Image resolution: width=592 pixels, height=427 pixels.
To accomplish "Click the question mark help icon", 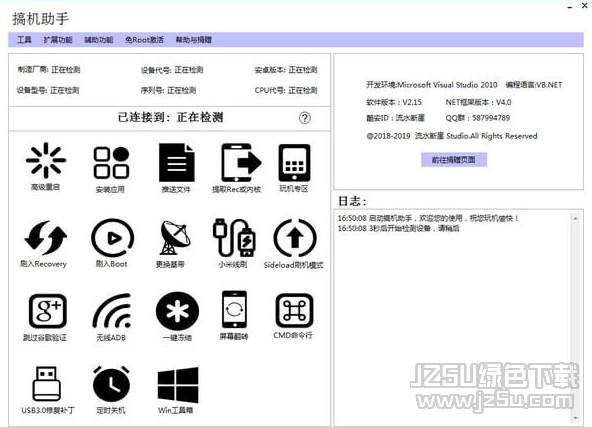I will tap(305, 118).
